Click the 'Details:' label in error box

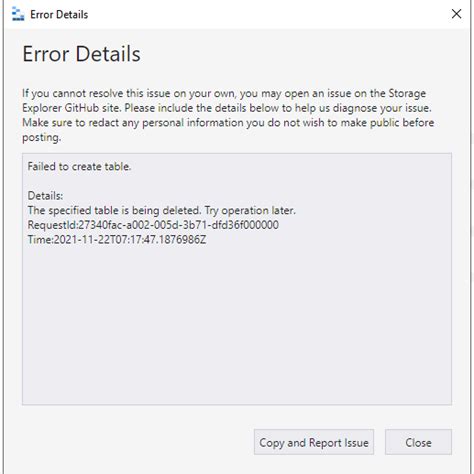click(45, 196)
